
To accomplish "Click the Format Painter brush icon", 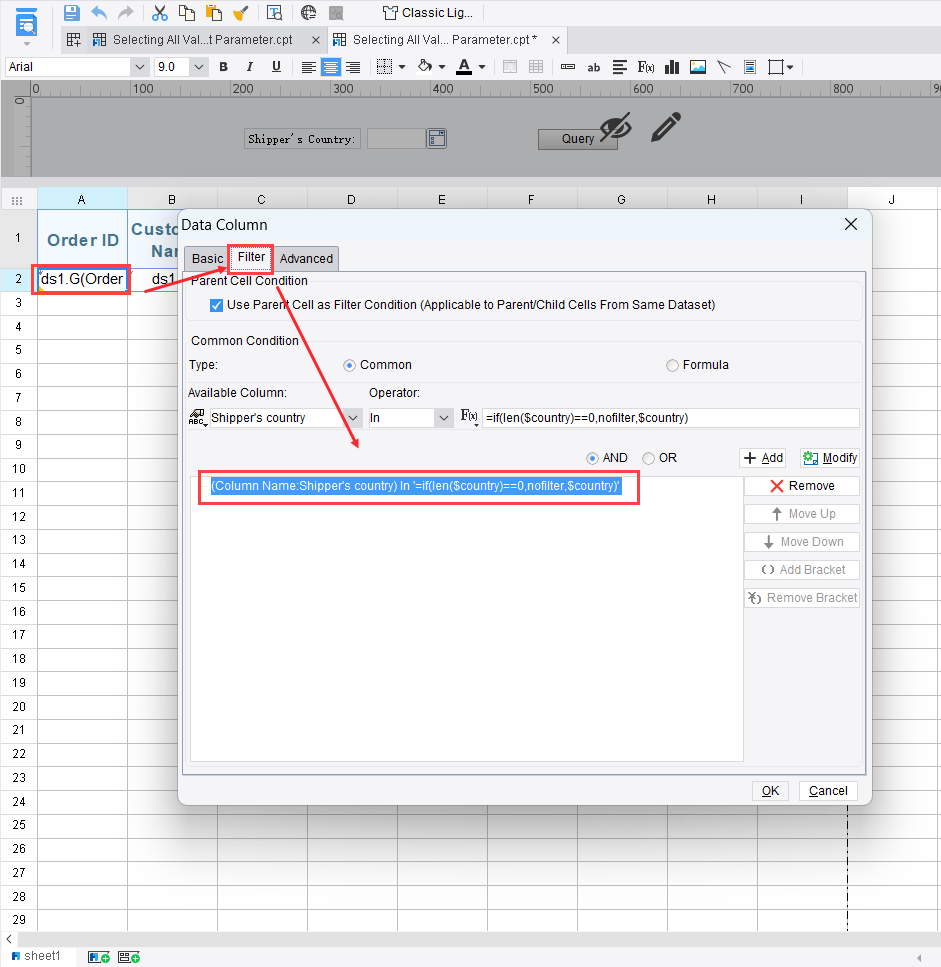I will [x=240, y=12].
